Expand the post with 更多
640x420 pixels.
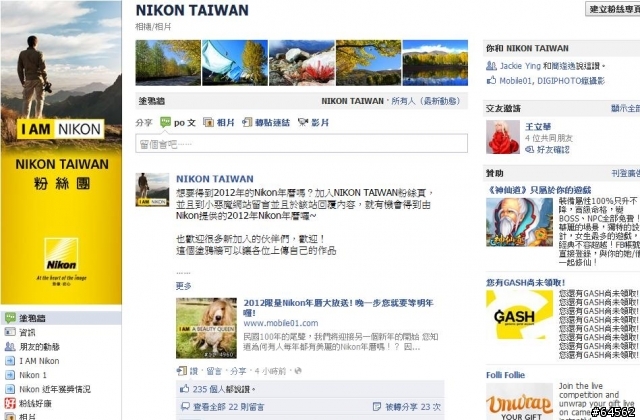[183, 286]
